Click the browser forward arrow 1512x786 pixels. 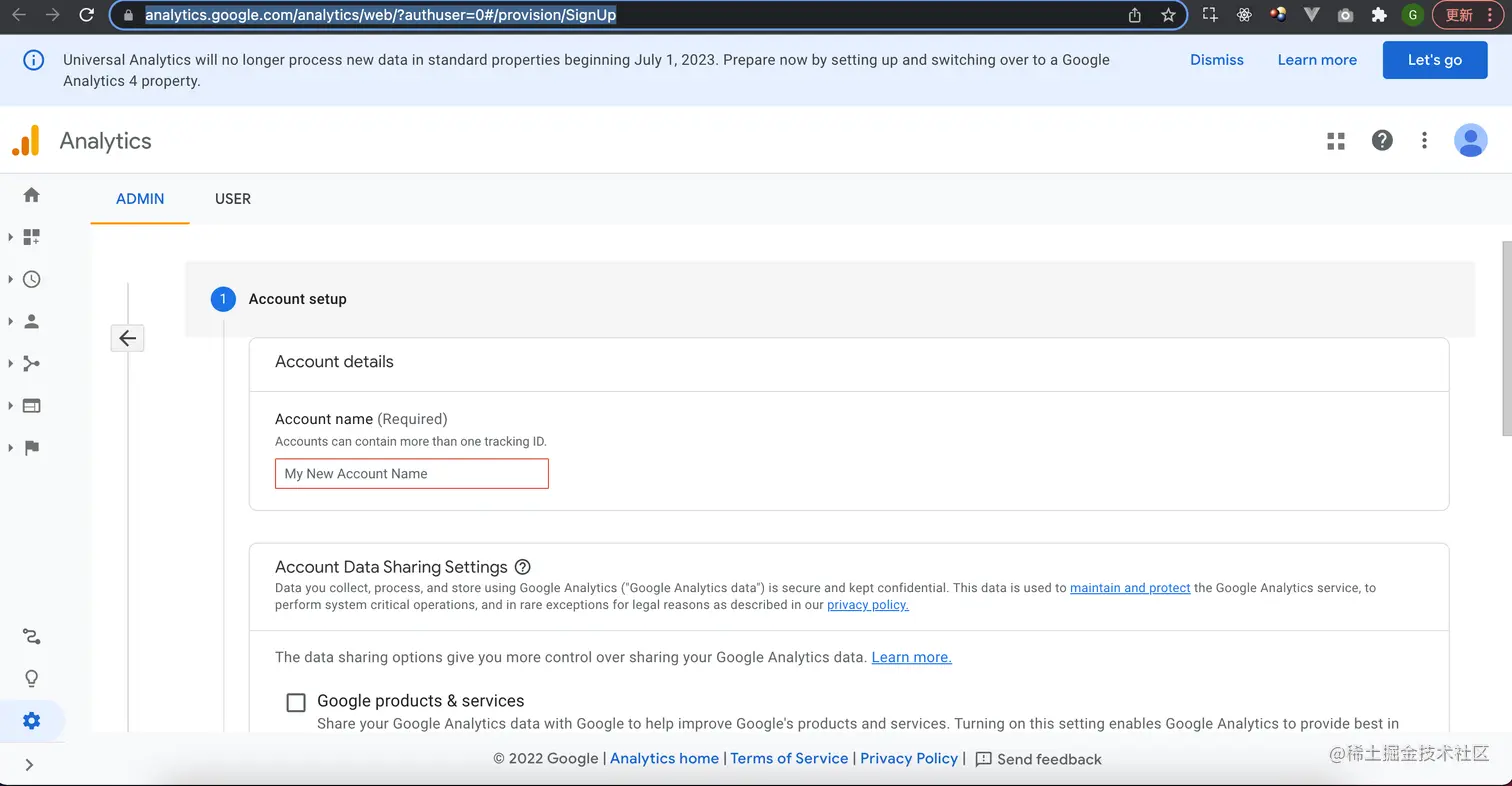pyautogui.click(x=53, y=15)
